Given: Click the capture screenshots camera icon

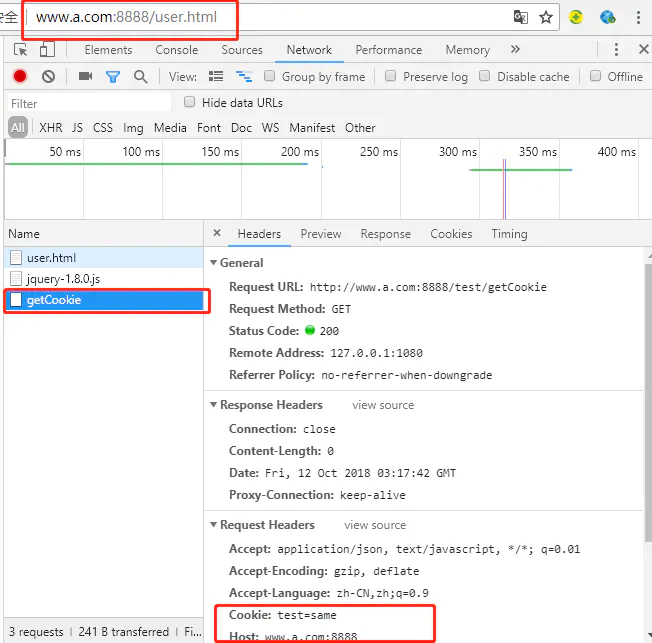Looking at the screenshot, I should point(85,76).
